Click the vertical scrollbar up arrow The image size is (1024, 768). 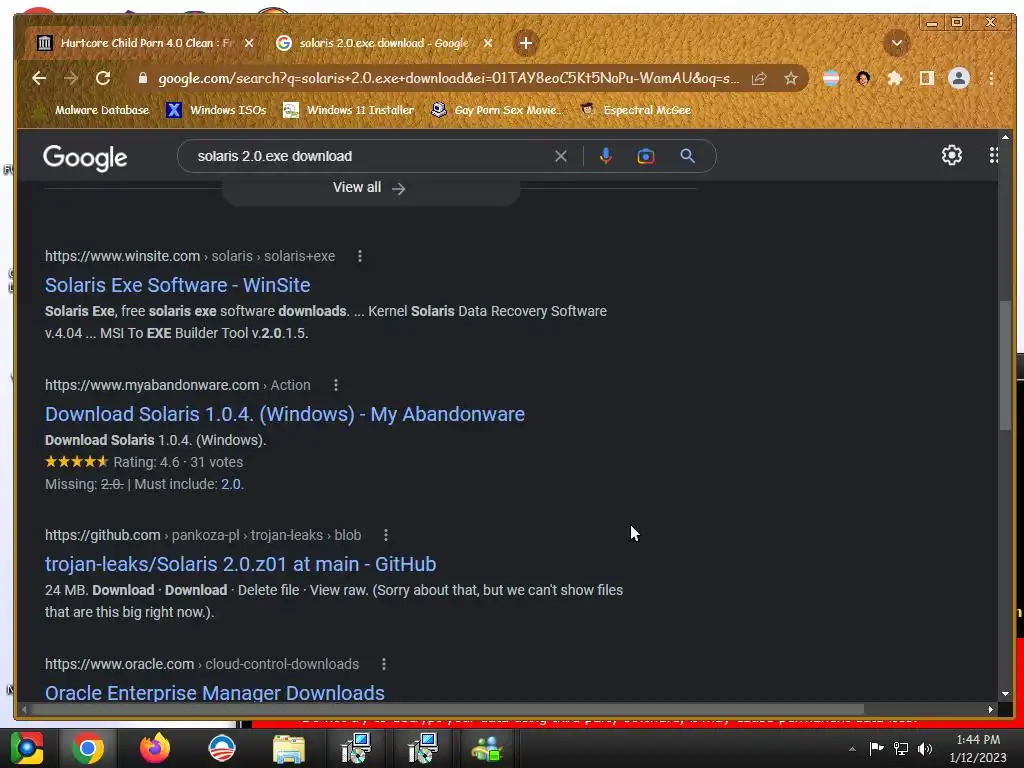tap(1005, 137)
